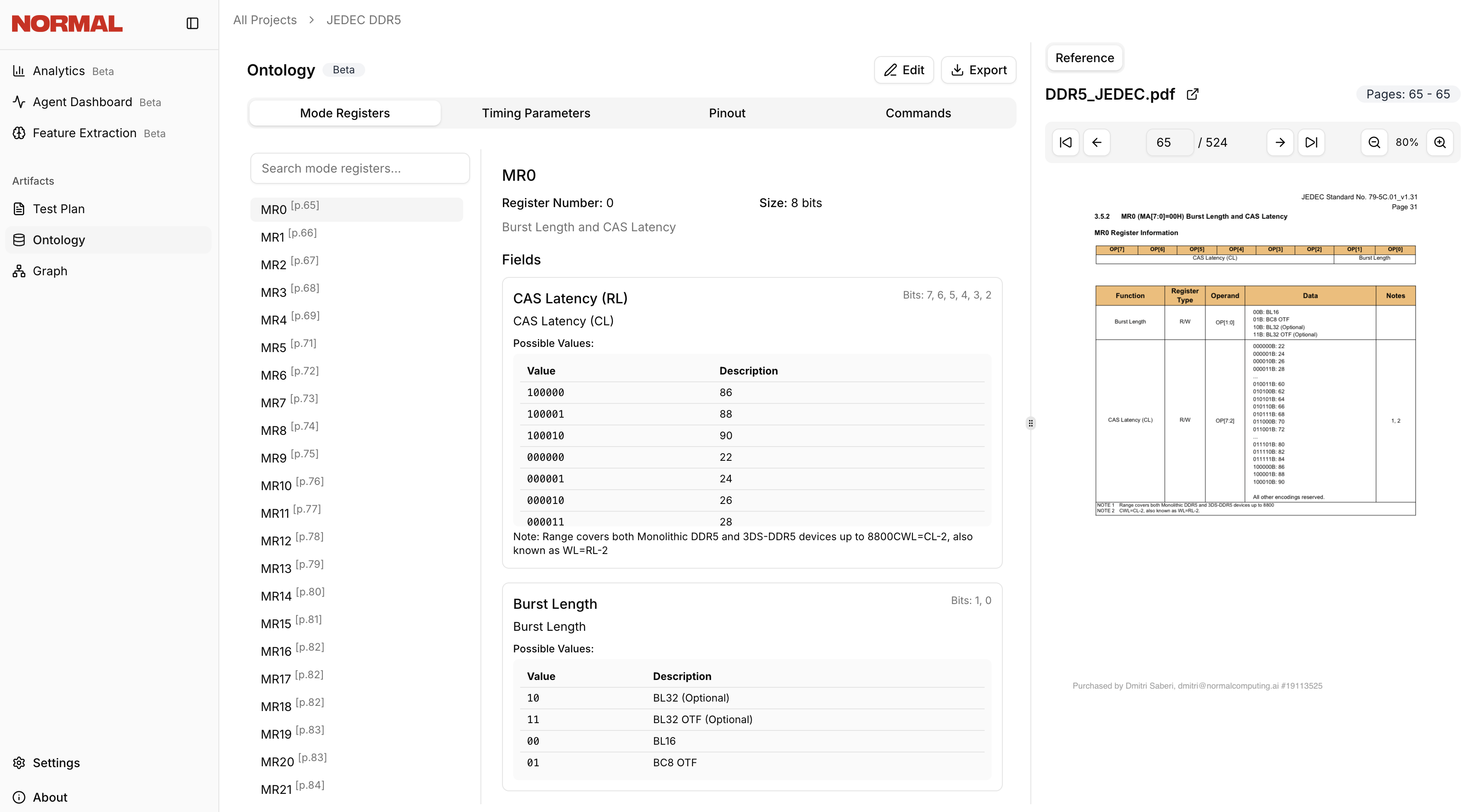This screenshot has width=1472, height=812.
Task: Select the MR5 mode register
Action: (273, 346)
